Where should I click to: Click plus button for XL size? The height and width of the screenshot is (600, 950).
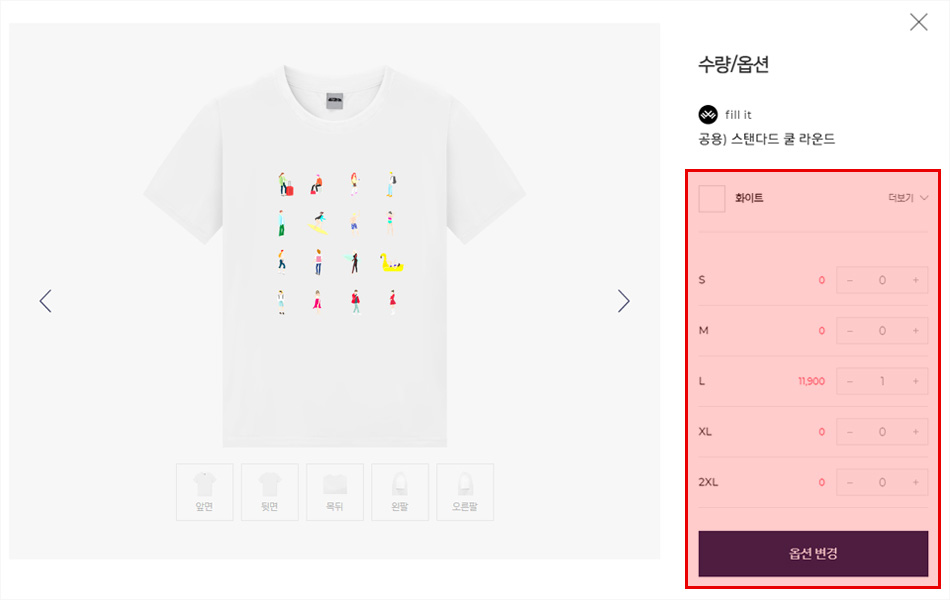[915, 432]
